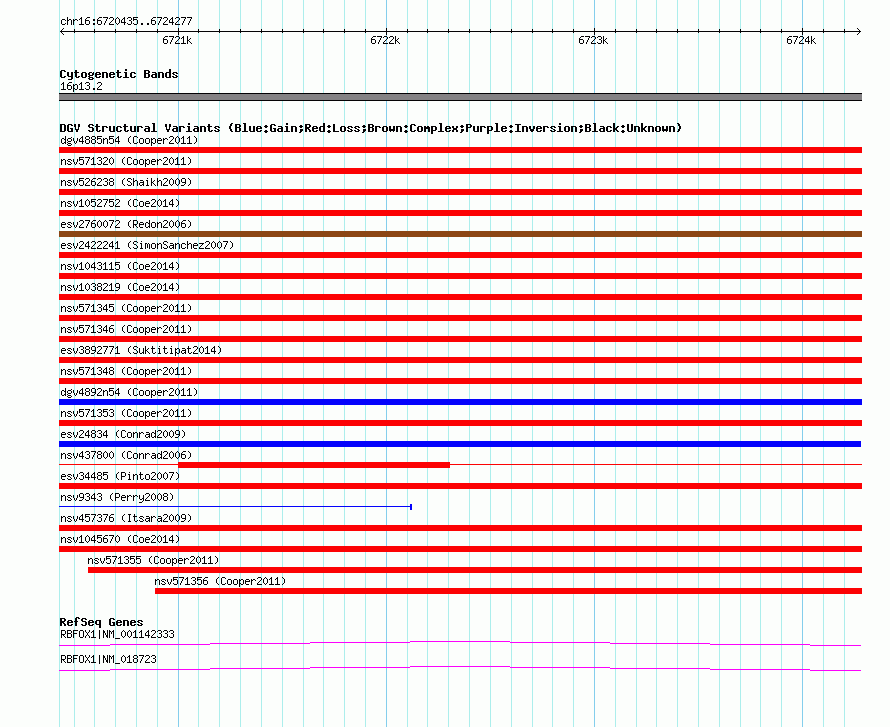Open RBFOX1|NM_018723 gene label
The width and height of the screenshot is (890, 727).
click(108, 659)
